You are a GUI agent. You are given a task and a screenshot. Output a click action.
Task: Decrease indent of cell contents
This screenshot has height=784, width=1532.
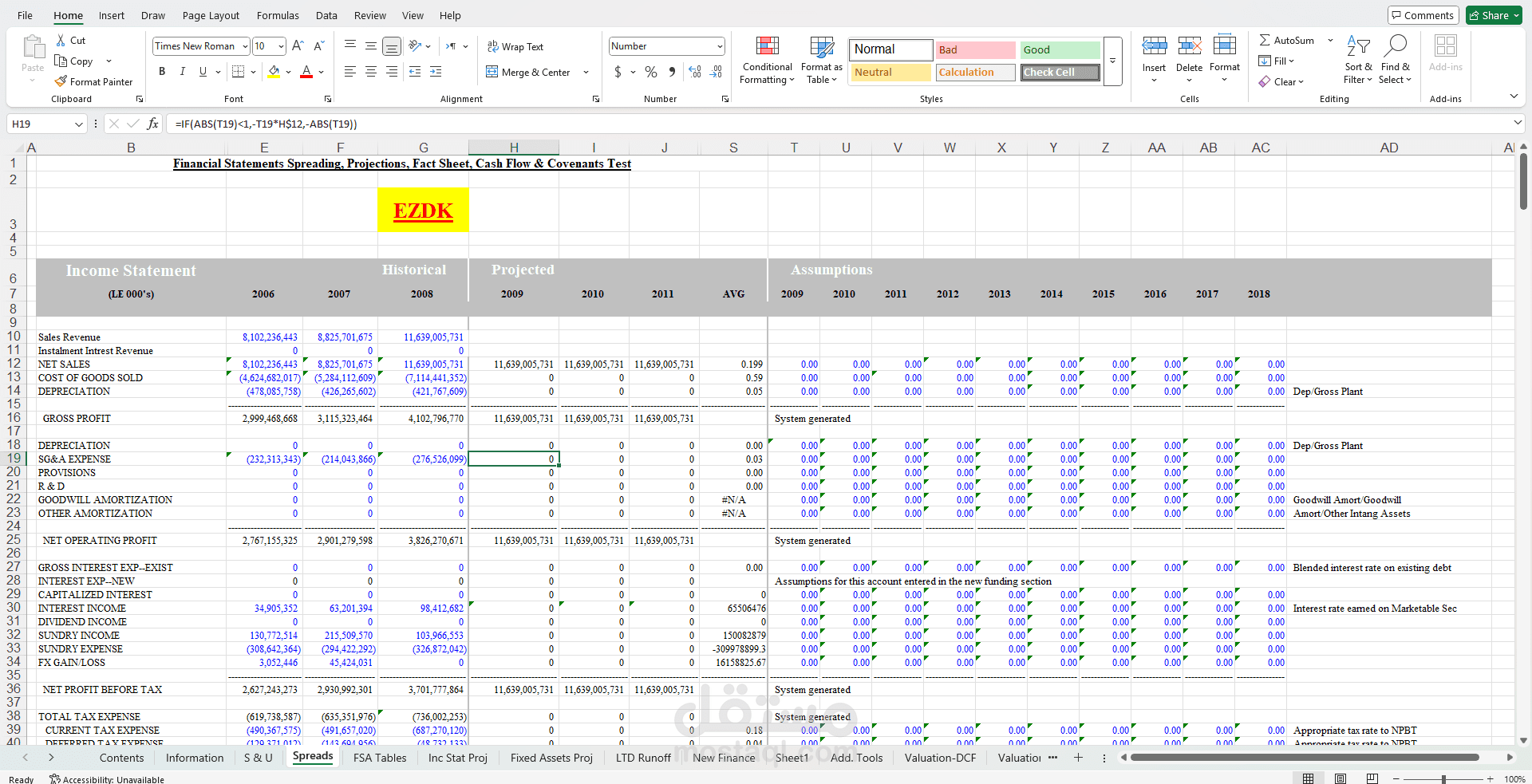tap(415, 72)
